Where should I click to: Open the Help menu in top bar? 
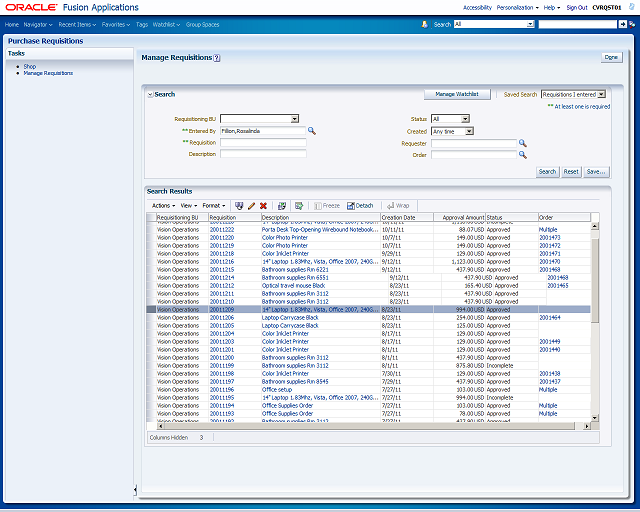pyautogui.click(x=552, y=7)
